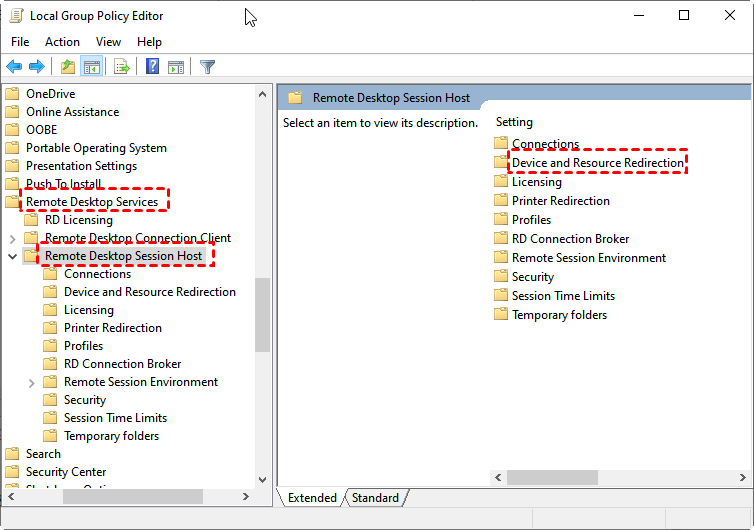Open Profiles in the Setting list
Screen dimensions: 754x530
coord(531,220)
